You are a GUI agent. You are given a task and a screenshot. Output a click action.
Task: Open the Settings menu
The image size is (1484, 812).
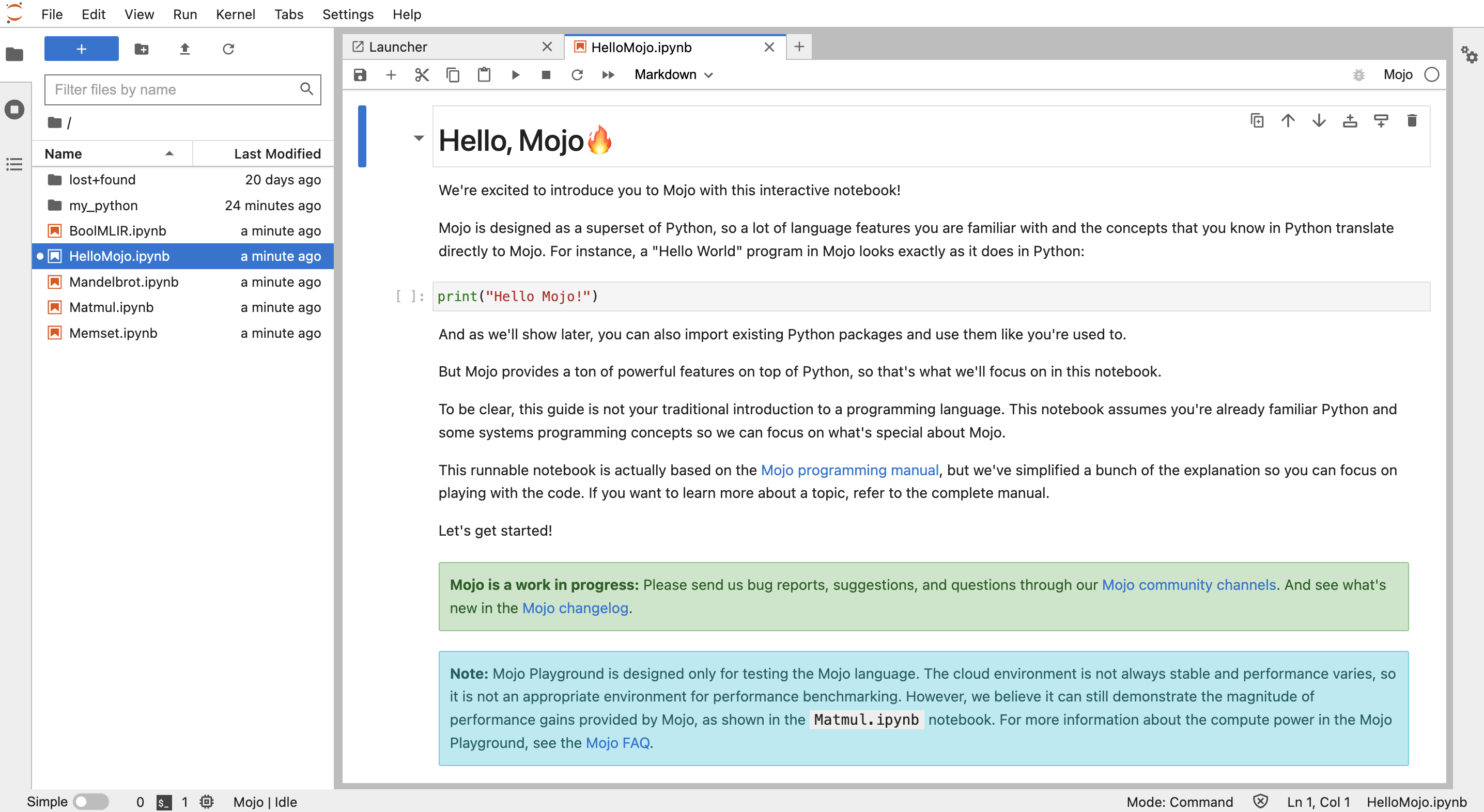[348, 14]
